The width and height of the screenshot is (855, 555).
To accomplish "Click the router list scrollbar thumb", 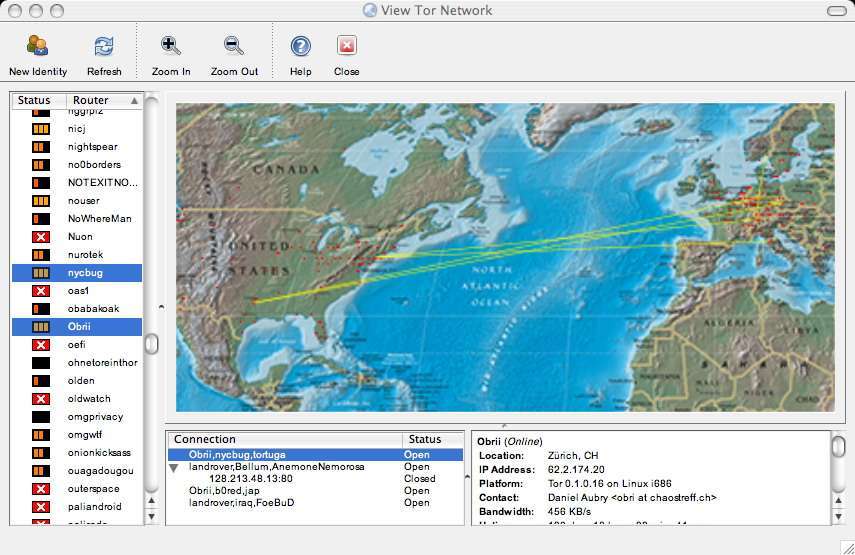I will point(152,344).
